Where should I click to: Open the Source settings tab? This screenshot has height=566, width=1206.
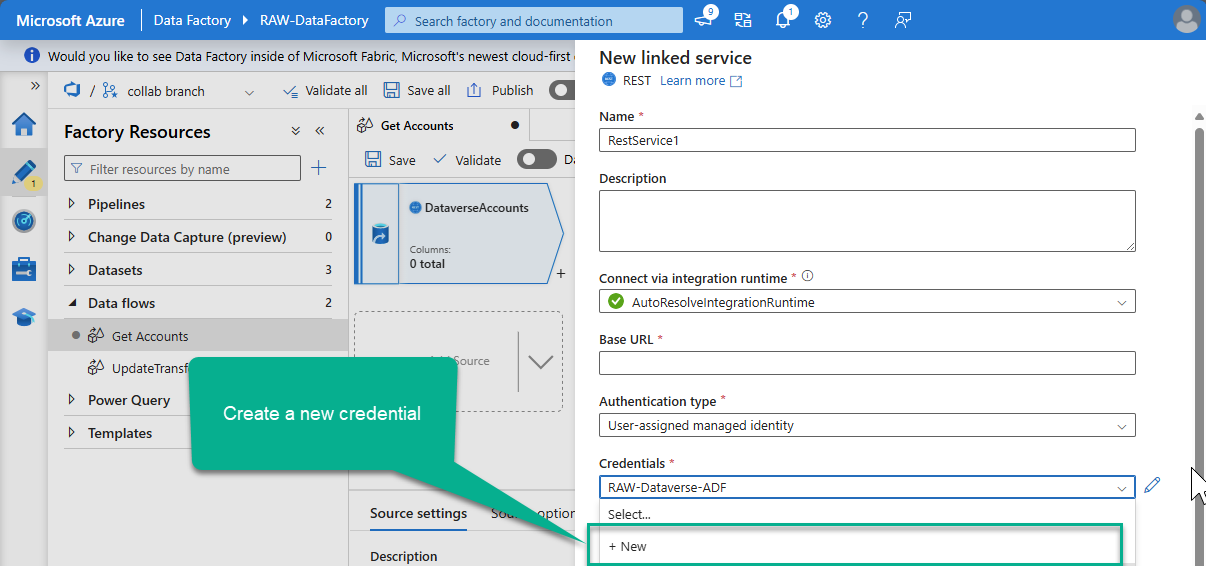coord(418,513)
